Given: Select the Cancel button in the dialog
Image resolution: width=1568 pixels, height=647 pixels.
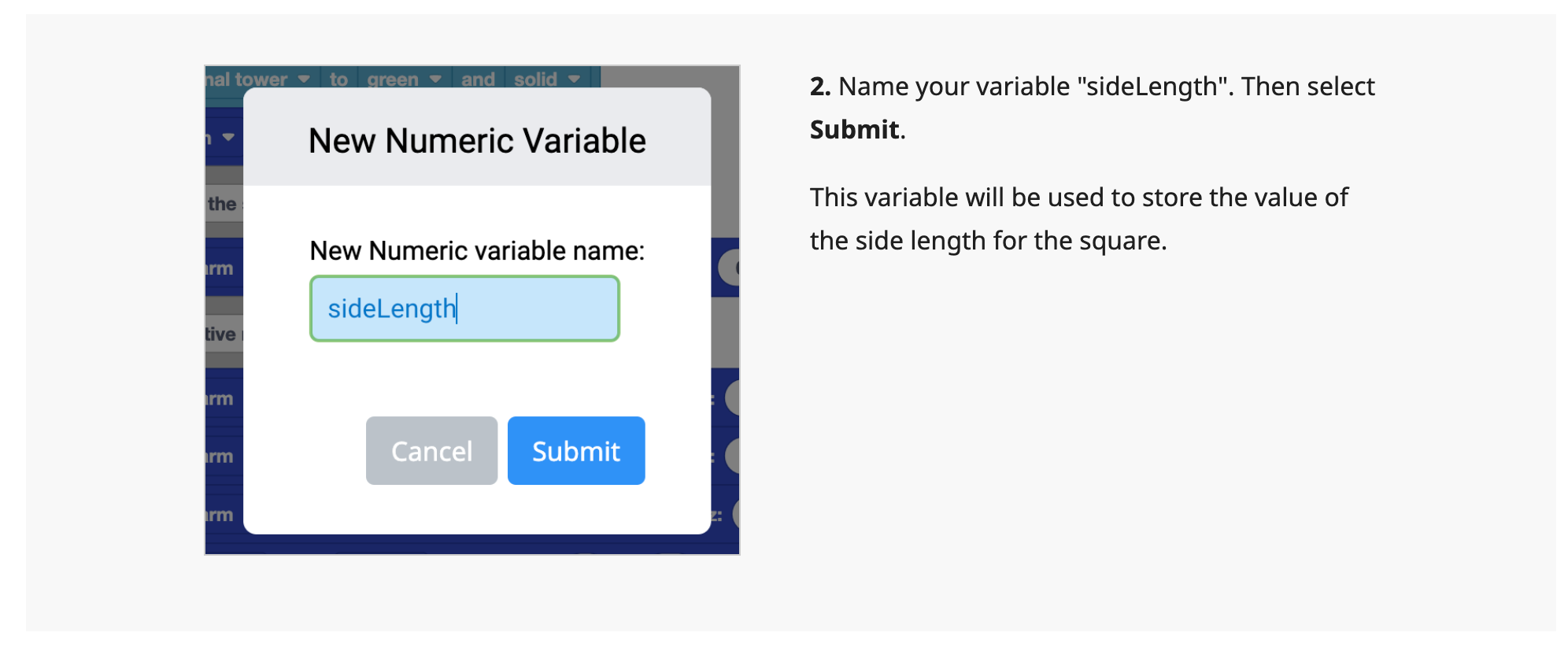Looking at the screenshot, I should pyautogui.click(x=431, y=450).
